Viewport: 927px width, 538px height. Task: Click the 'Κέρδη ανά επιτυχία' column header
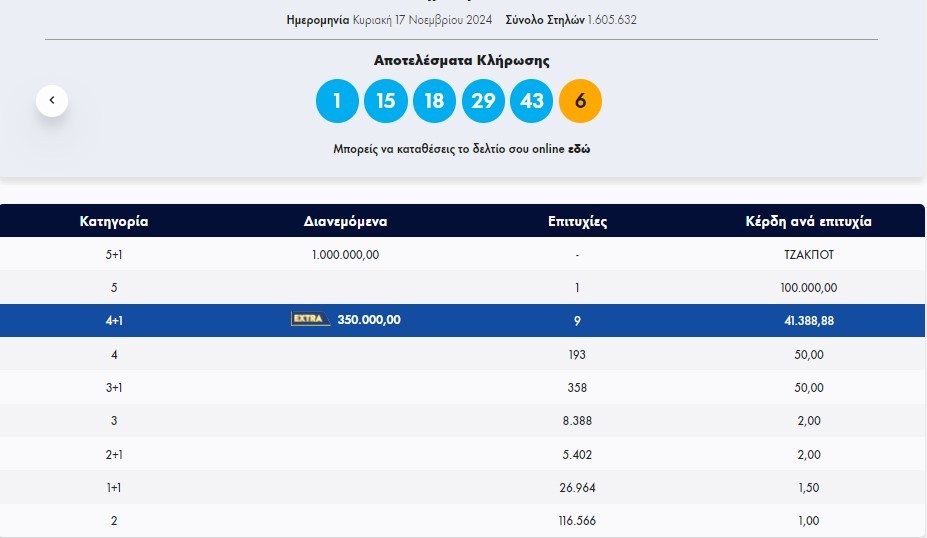point(809,221)
